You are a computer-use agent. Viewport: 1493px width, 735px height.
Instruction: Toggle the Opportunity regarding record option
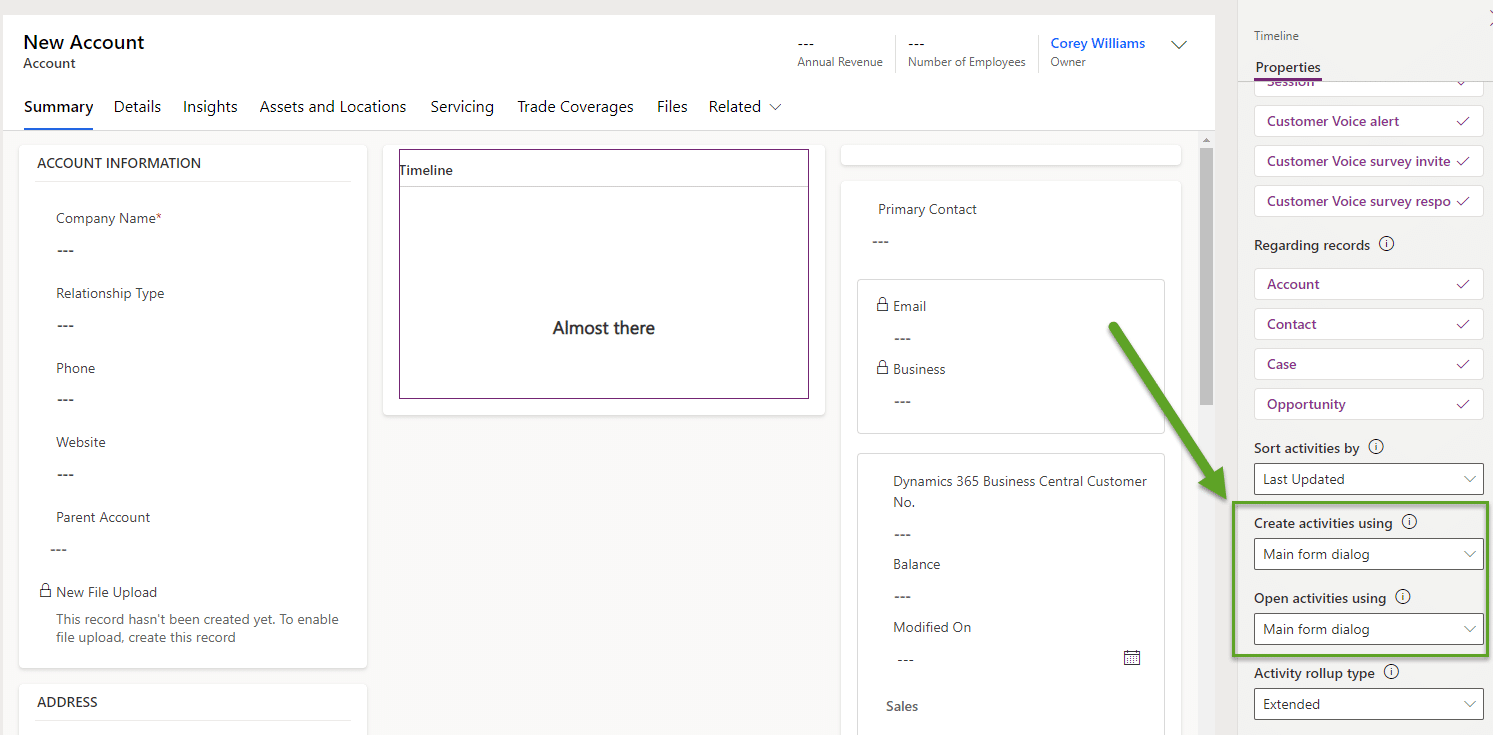[1368, 404]
